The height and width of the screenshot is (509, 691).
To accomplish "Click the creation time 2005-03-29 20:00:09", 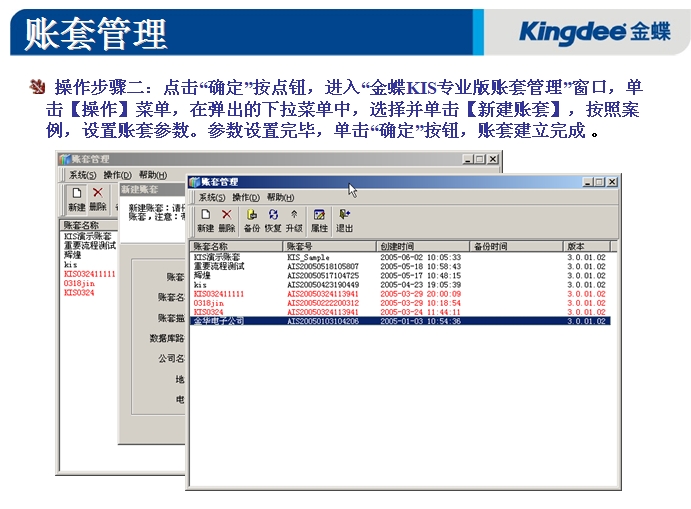I will [420, 294].
